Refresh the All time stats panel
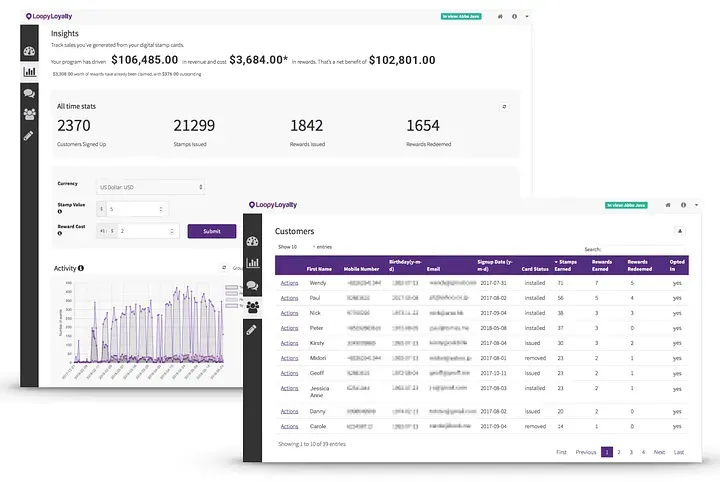The width and height of the screenshot is (720, 482). [x=504, y=106]
